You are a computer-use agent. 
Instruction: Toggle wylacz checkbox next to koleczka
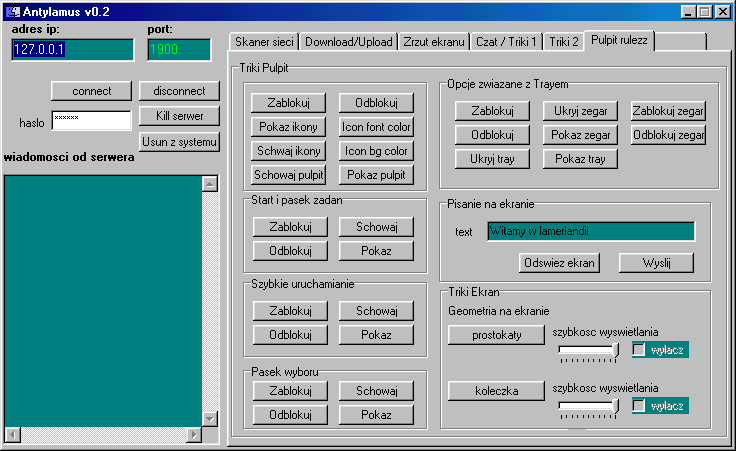click(x=639, y=406)
